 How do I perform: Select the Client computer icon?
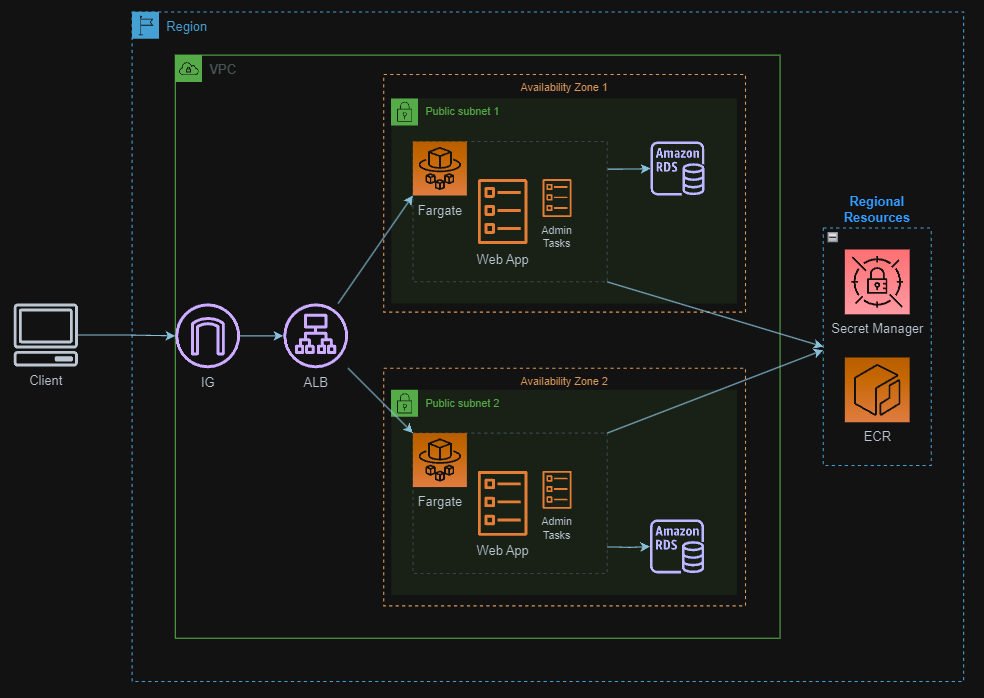click(46, 335)
